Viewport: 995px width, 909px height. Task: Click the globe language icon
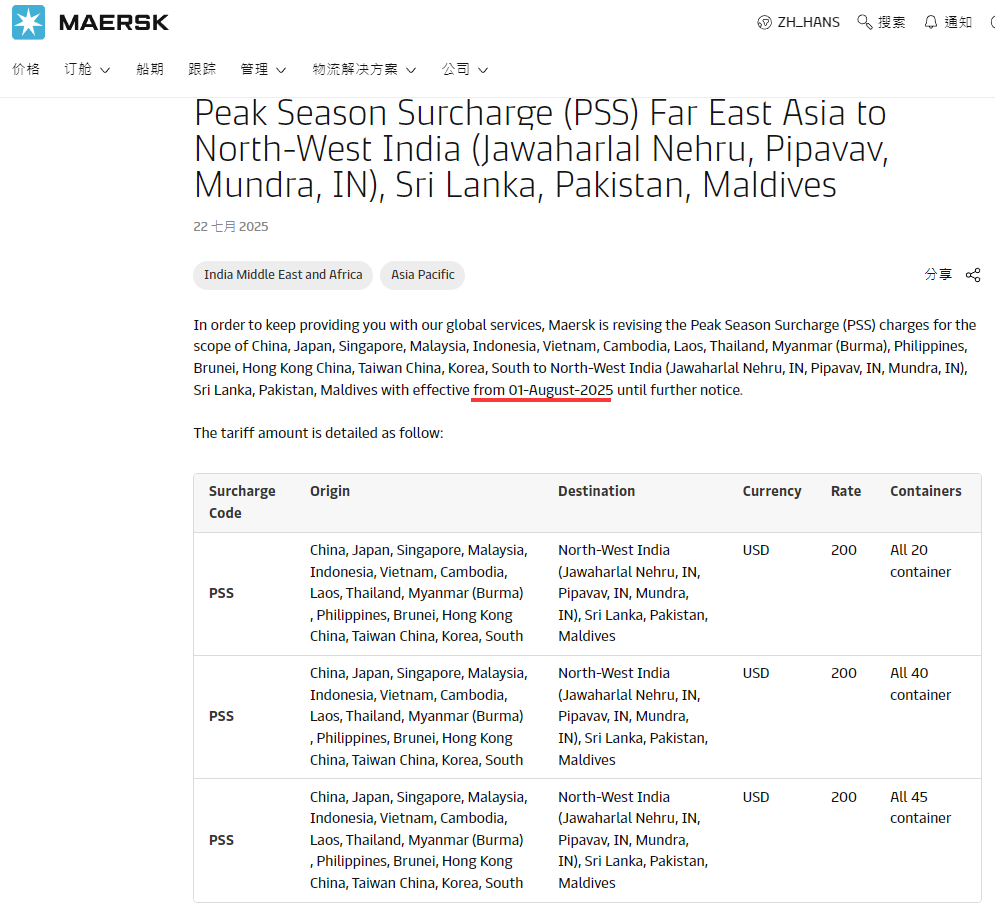point(764,23)
